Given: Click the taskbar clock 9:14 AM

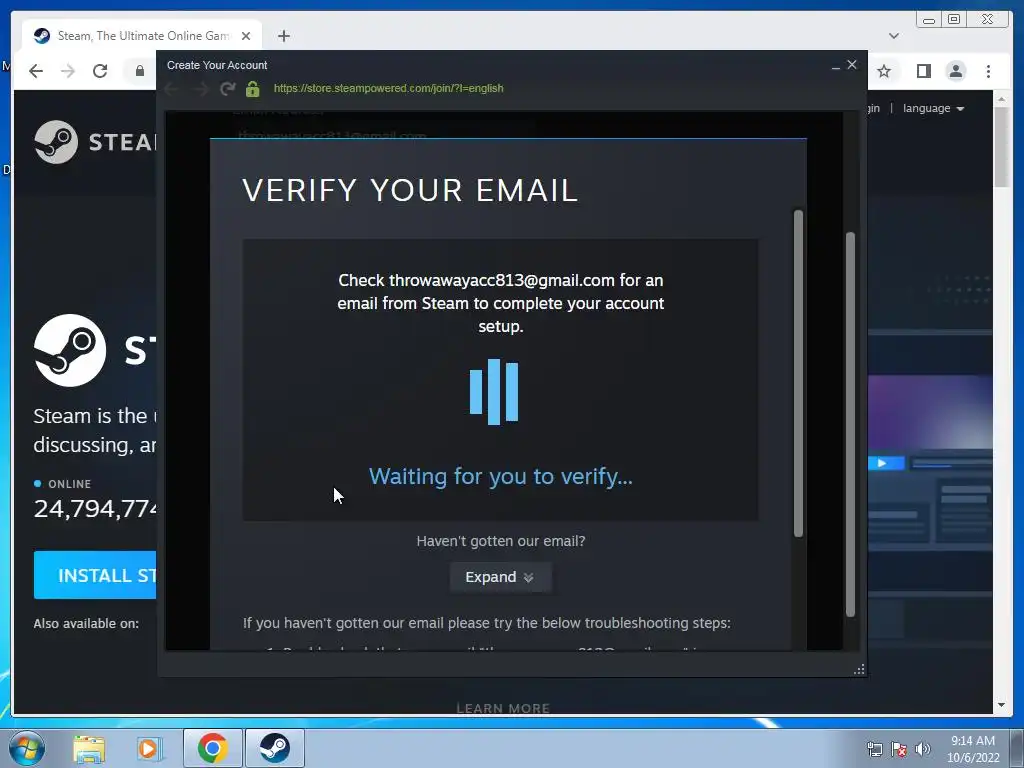Looking at the screenshot, I should point(973,748).
